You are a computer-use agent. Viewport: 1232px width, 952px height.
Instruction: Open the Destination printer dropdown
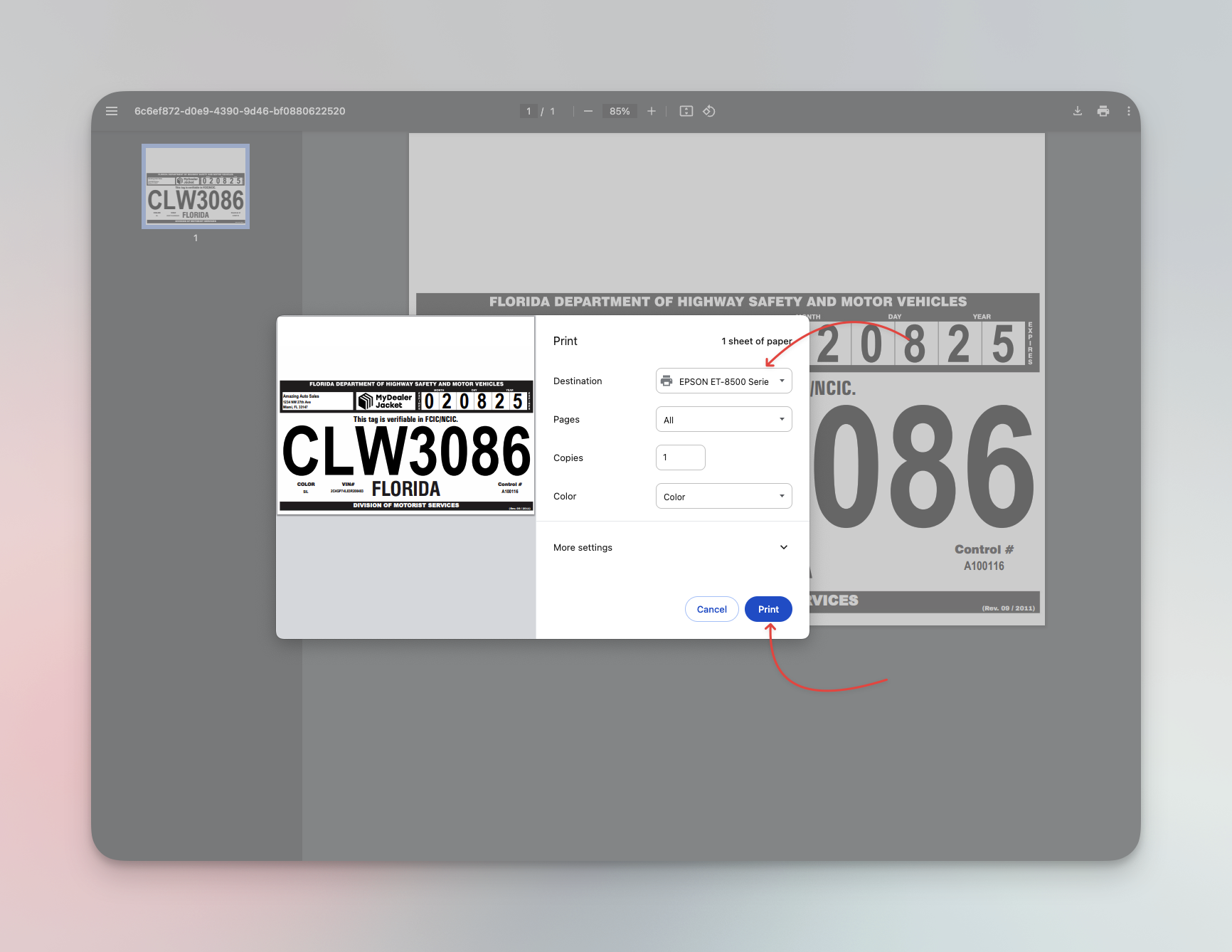tap(781, 381)
